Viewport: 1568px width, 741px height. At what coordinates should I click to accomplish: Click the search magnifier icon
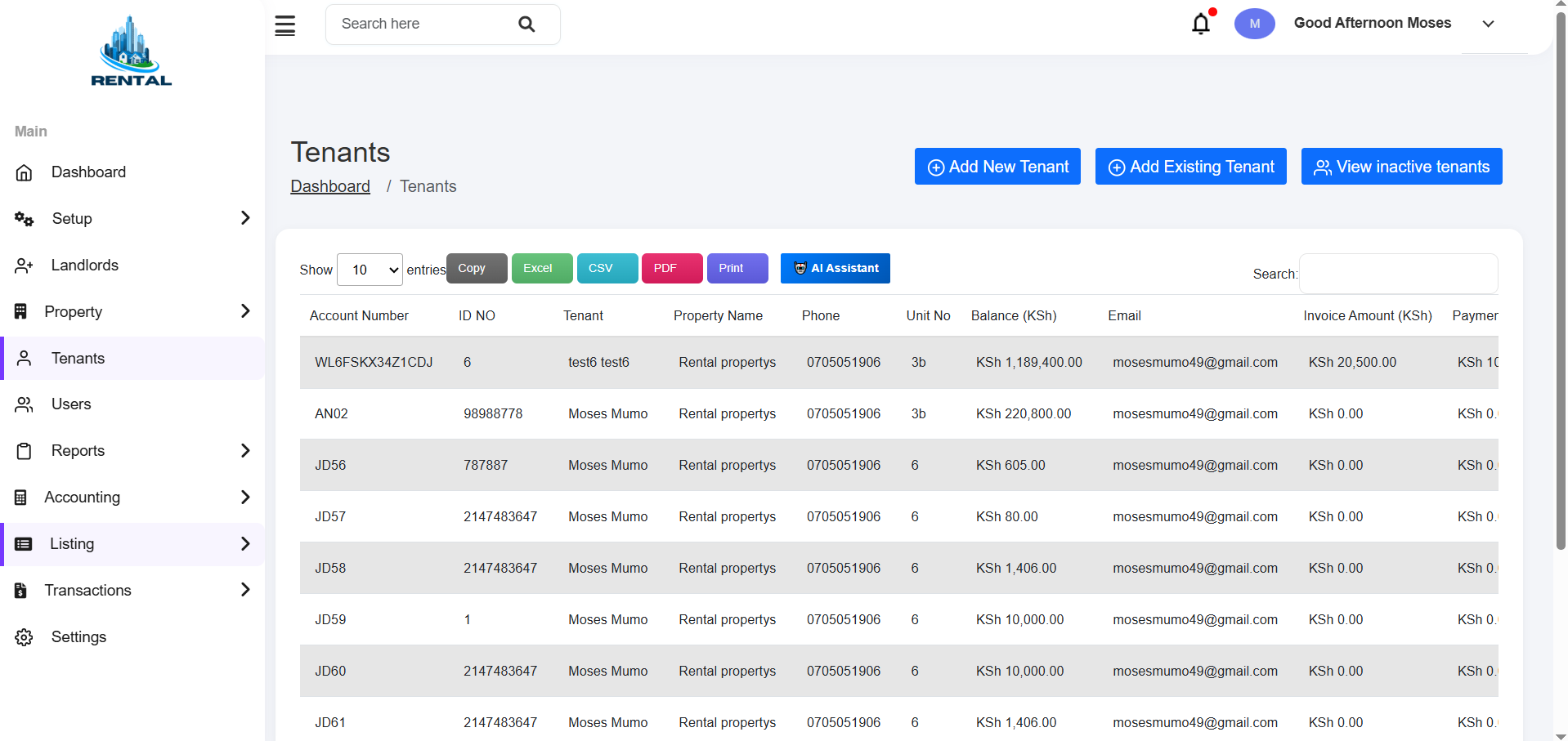[x=527, y=25]
